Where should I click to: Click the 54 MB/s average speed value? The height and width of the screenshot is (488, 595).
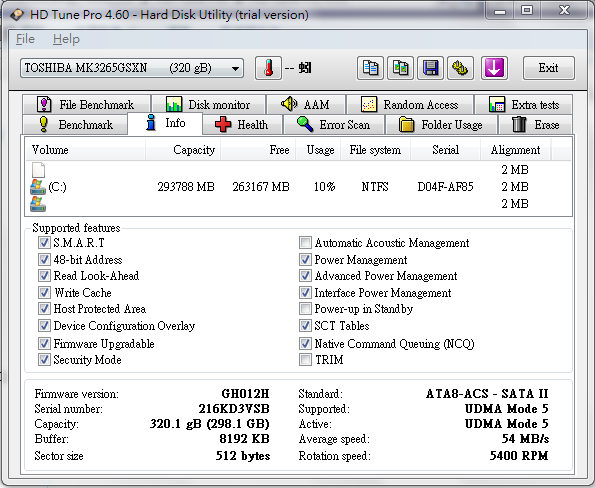coord(525,439)
